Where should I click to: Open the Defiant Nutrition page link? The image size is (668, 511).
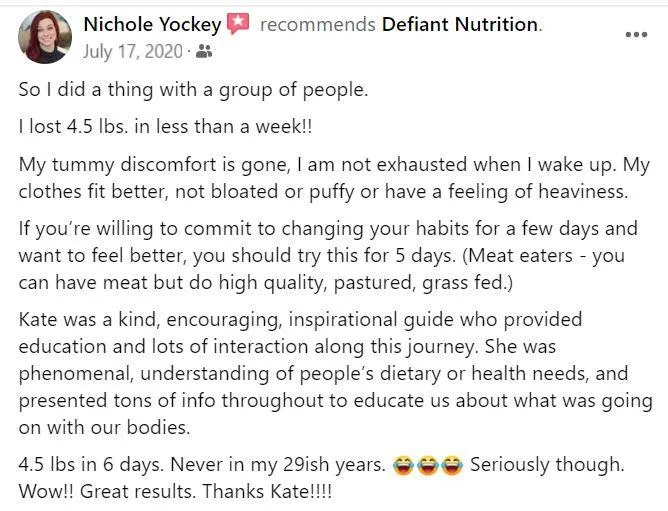point(460,24)
